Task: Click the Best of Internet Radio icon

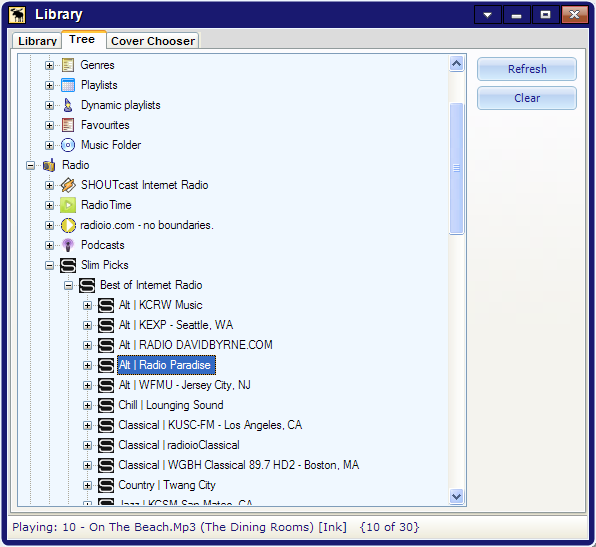Action: (87, 285)
